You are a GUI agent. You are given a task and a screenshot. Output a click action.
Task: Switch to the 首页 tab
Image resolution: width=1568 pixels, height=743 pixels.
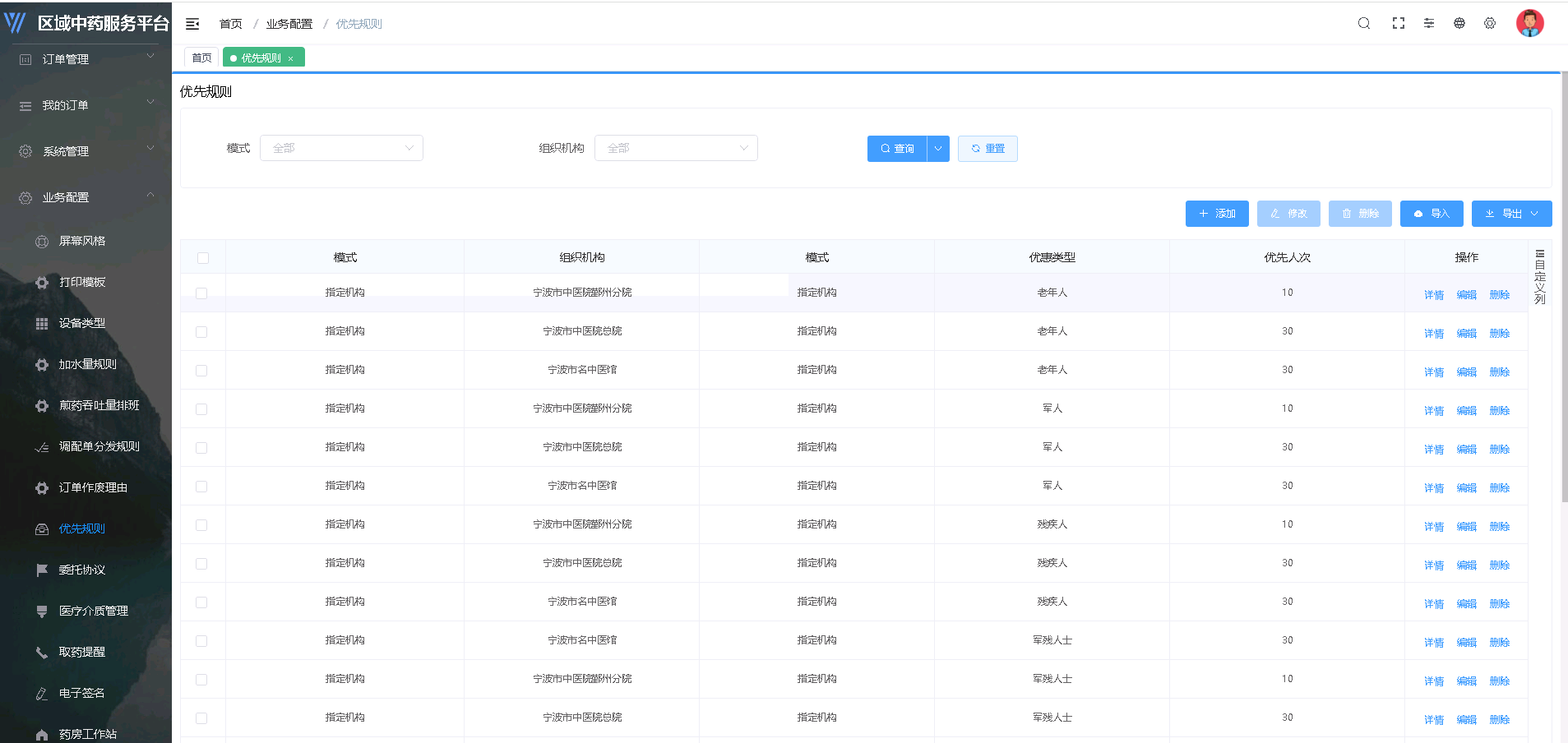coord(201,58)
